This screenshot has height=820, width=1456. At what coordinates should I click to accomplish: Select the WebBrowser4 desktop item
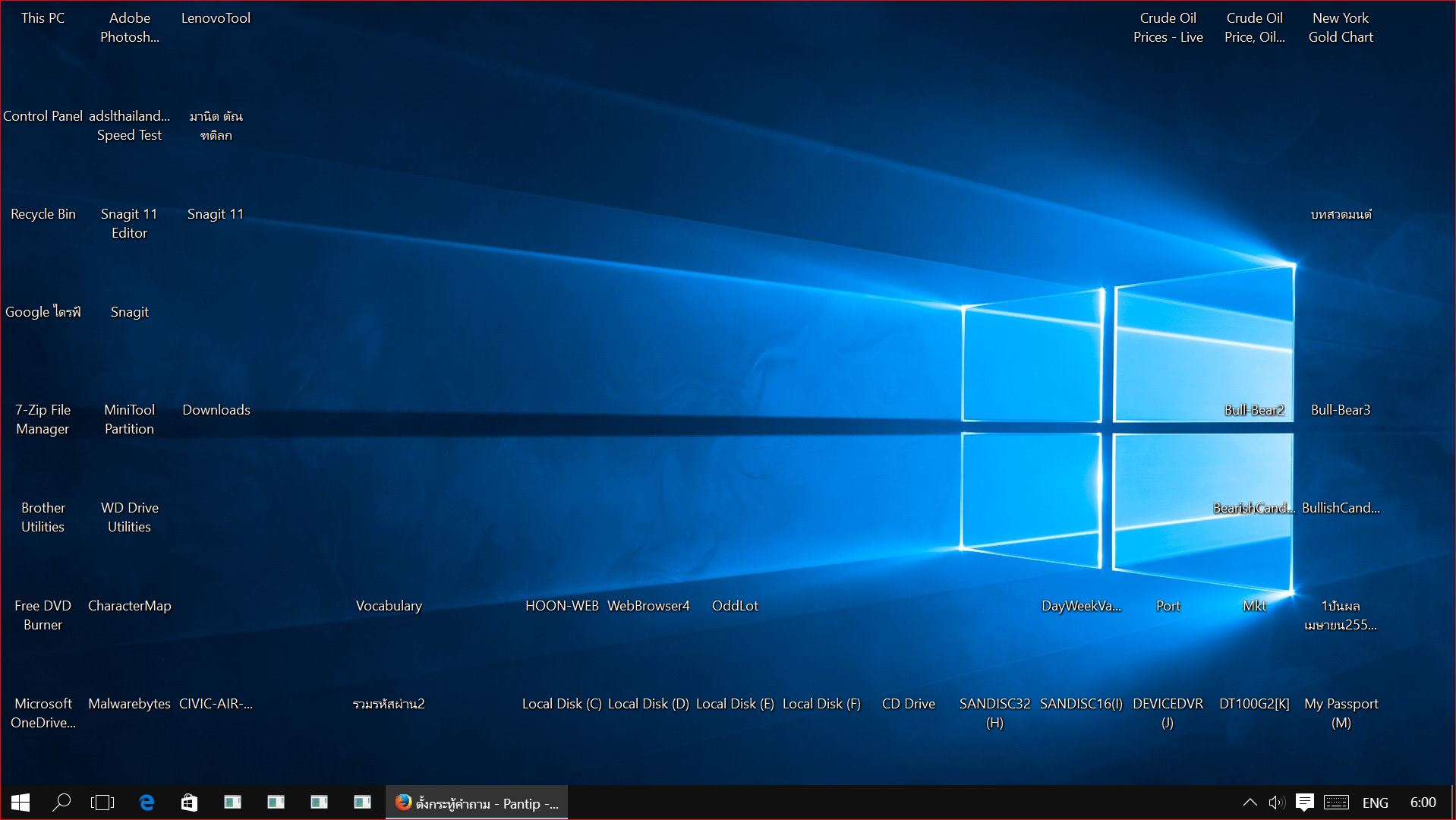click(x=648, y=606)
